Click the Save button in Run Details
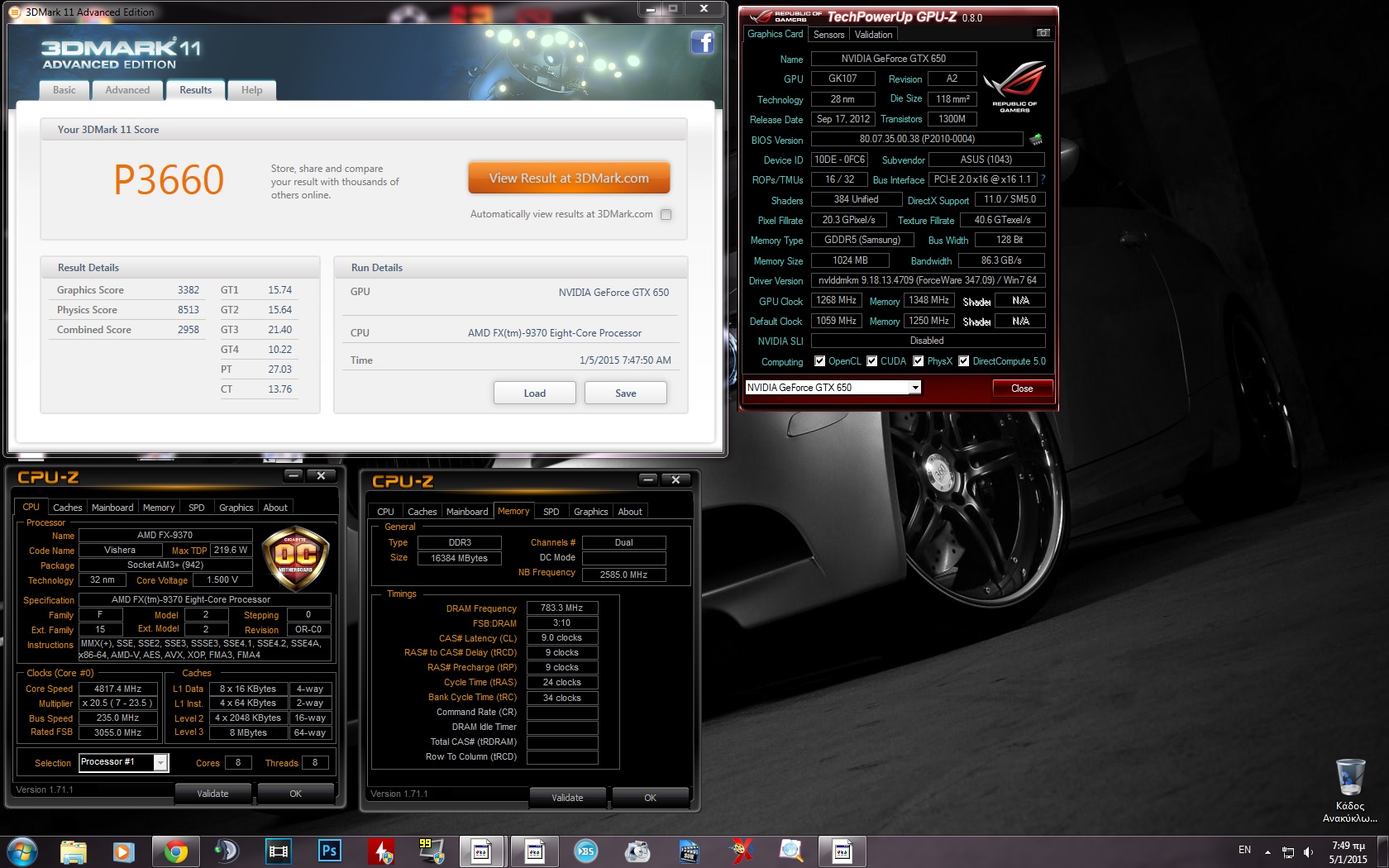The height and width of the screenshot is (868, 1389). pyautogui.click(x=625, y=393)
